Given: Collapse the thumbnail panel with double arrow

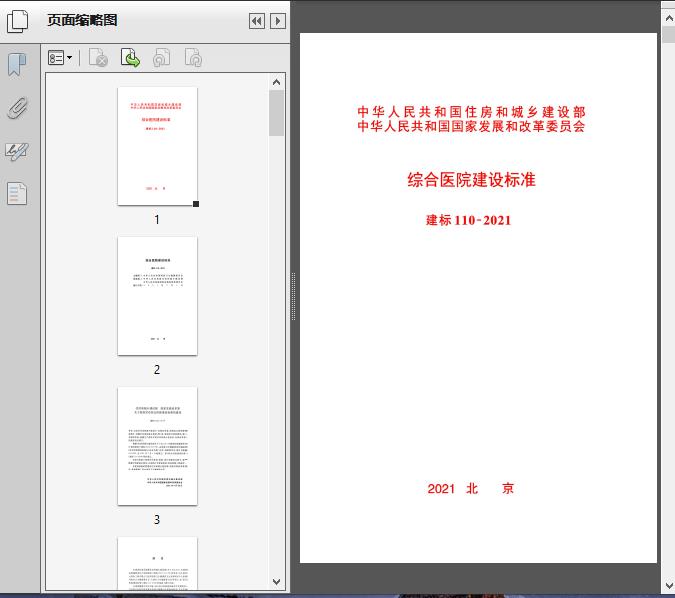Looking at the screenshot, I should 257,21.
